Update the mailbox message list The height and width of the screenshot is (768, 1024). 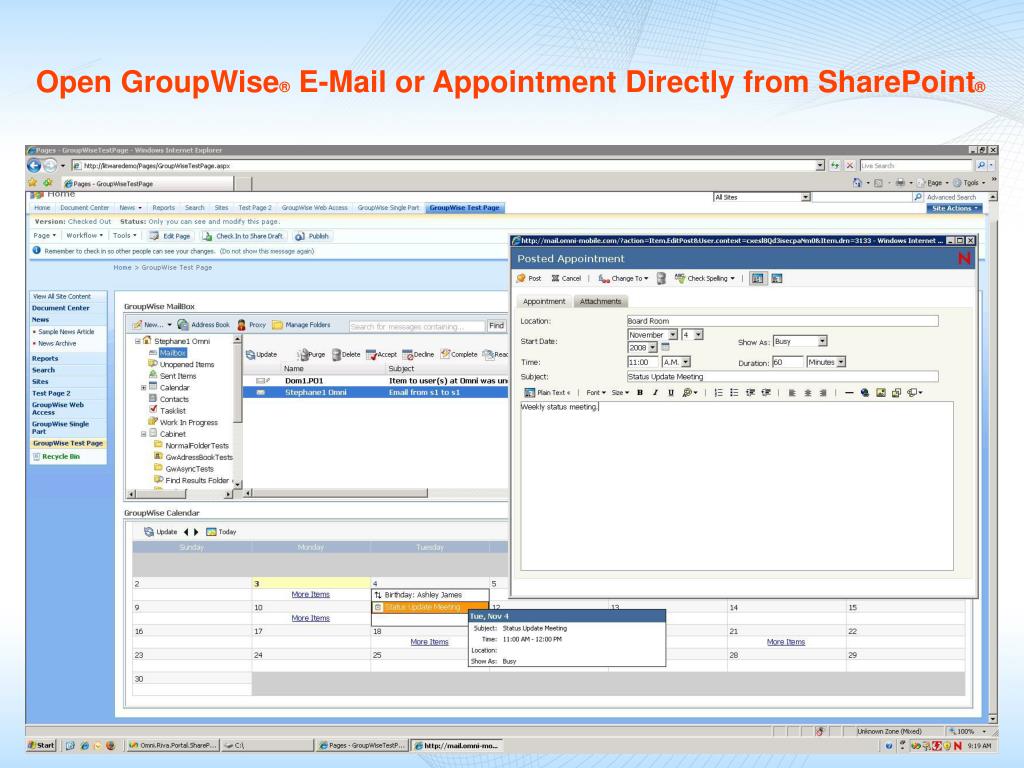tap(261, 355)
